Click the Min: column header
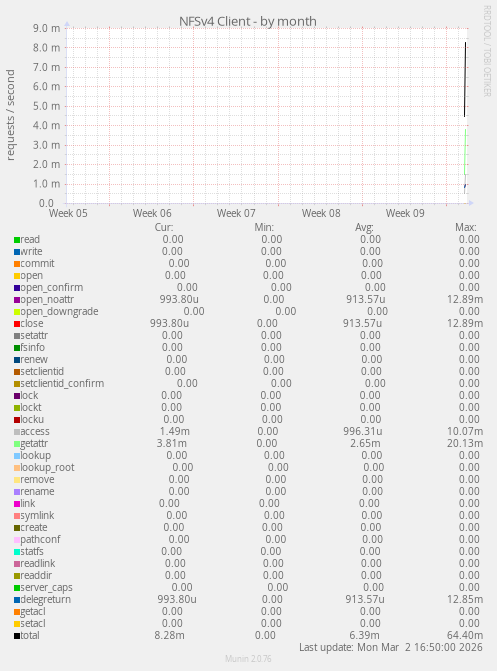The image size is (497, 671). (x=264, y=227)
